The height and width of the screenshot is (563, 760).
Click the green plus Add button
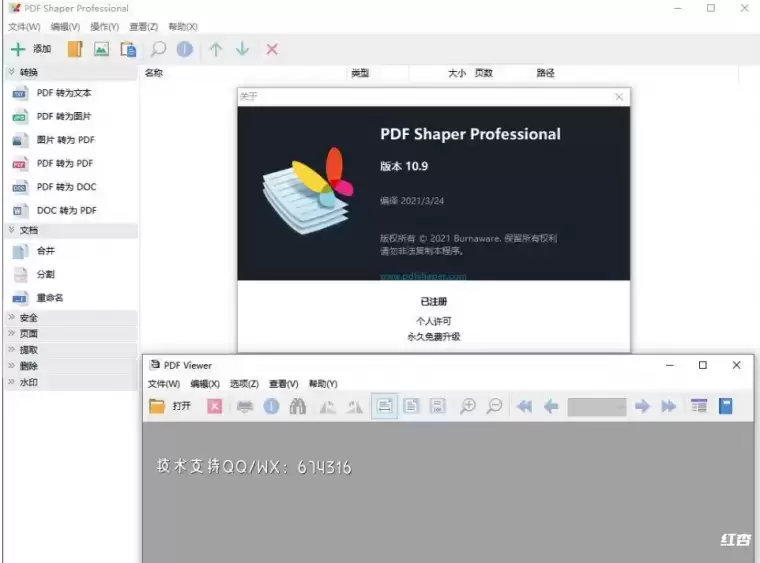[x=31, y=49]
